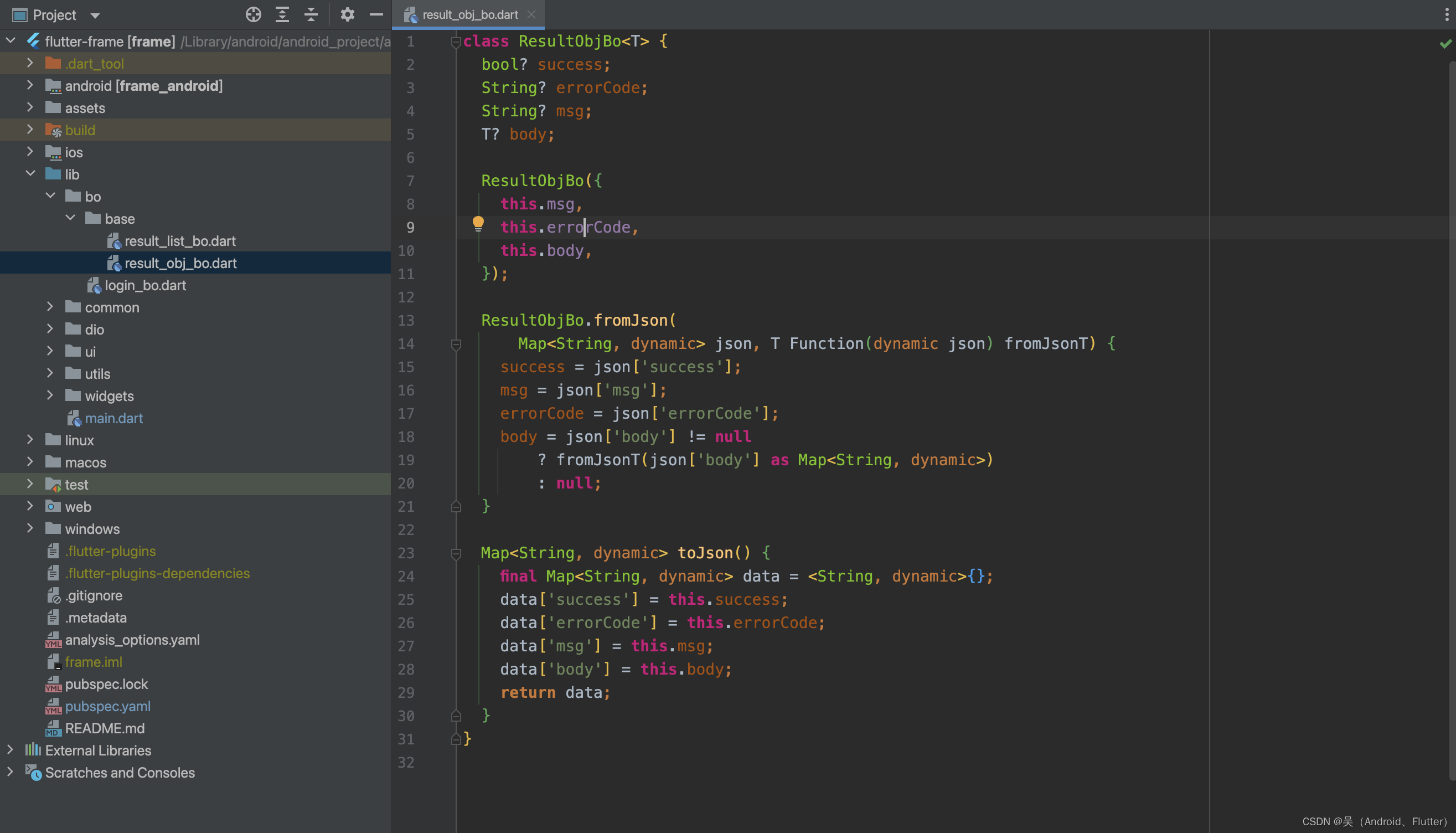Image resolution: width=1456 pixels, height=833 pixels.
Task: Click the yellow lightbulb quick-fix icon
Action: pos(478,224)
